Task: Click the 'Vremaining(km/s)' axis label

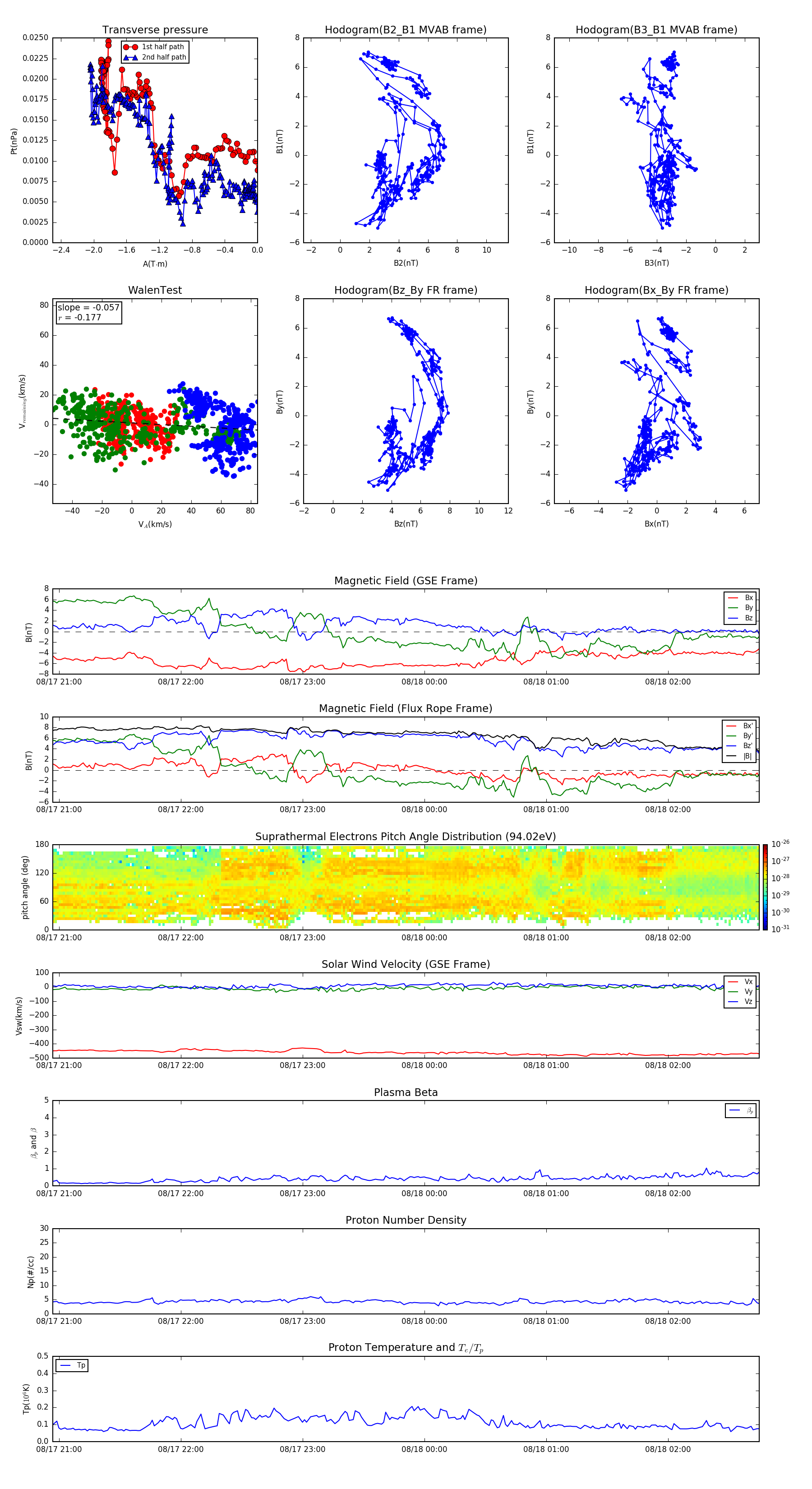Action: (23, 401)
